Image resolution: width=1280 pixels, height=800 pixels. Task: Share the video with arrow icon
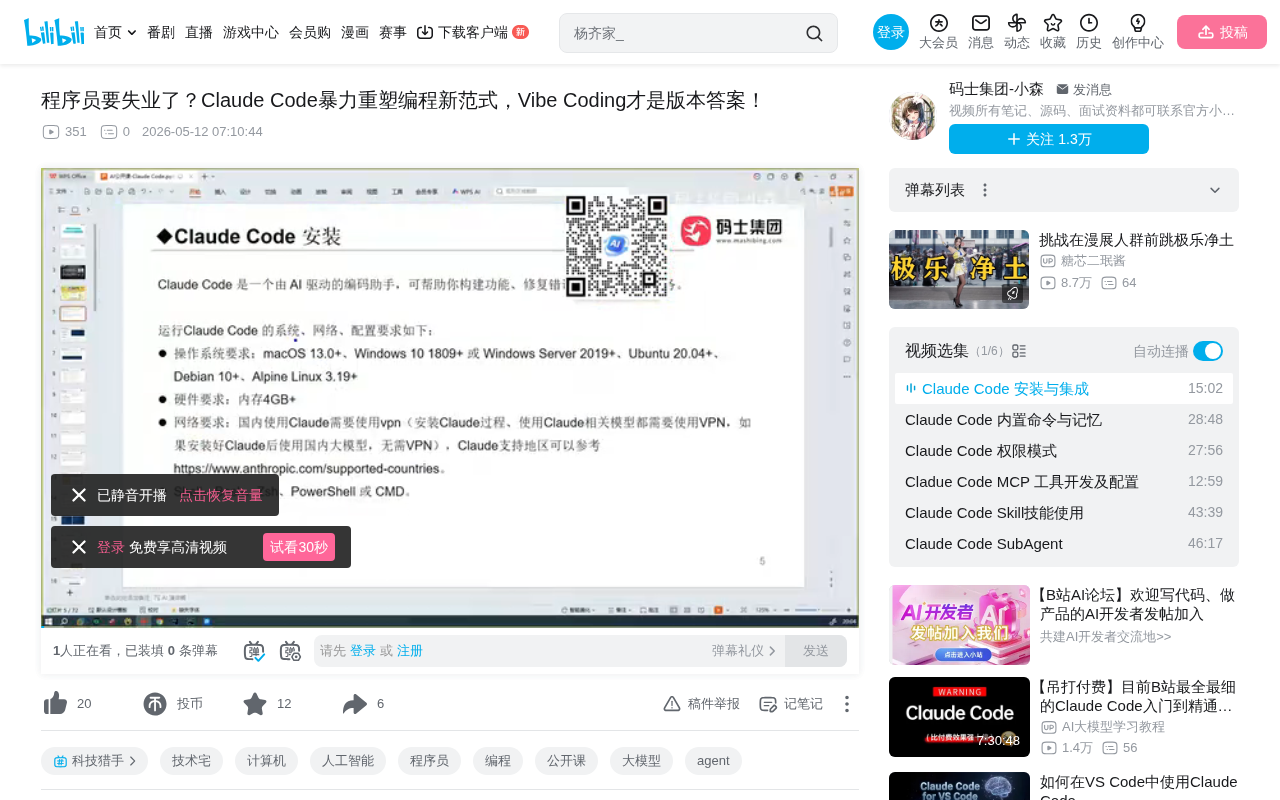pyautogui.click(x=355, y=704)
